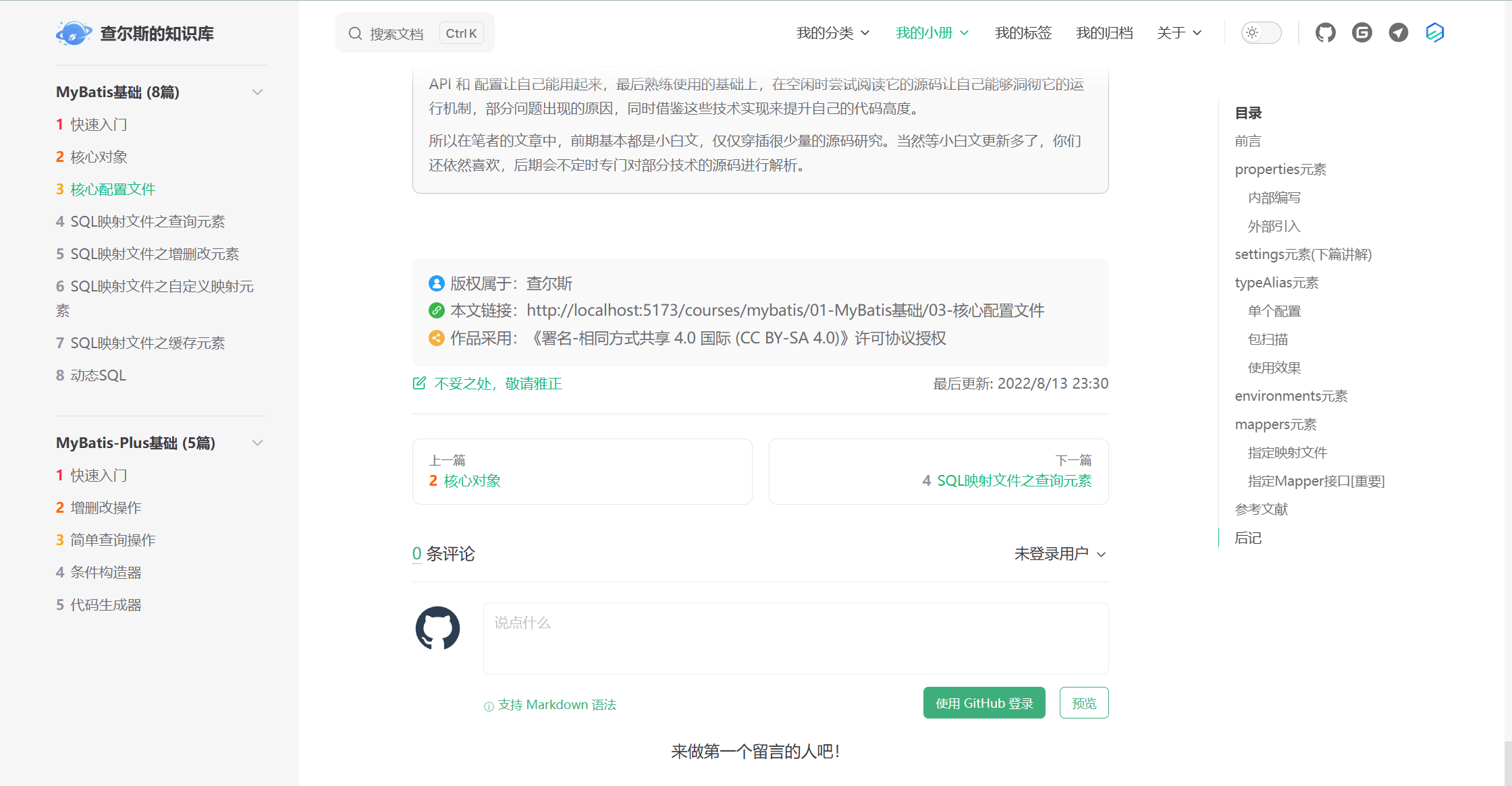Viewport: 1512px width, 786px height.
Task: Click the Gitee icon in navbar
Action: pyautogui.click(x=1361, y=32)
